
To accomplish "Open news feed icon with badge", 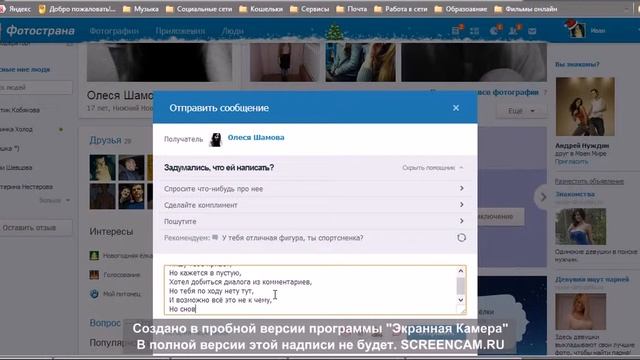I will (x=456, y=31).
